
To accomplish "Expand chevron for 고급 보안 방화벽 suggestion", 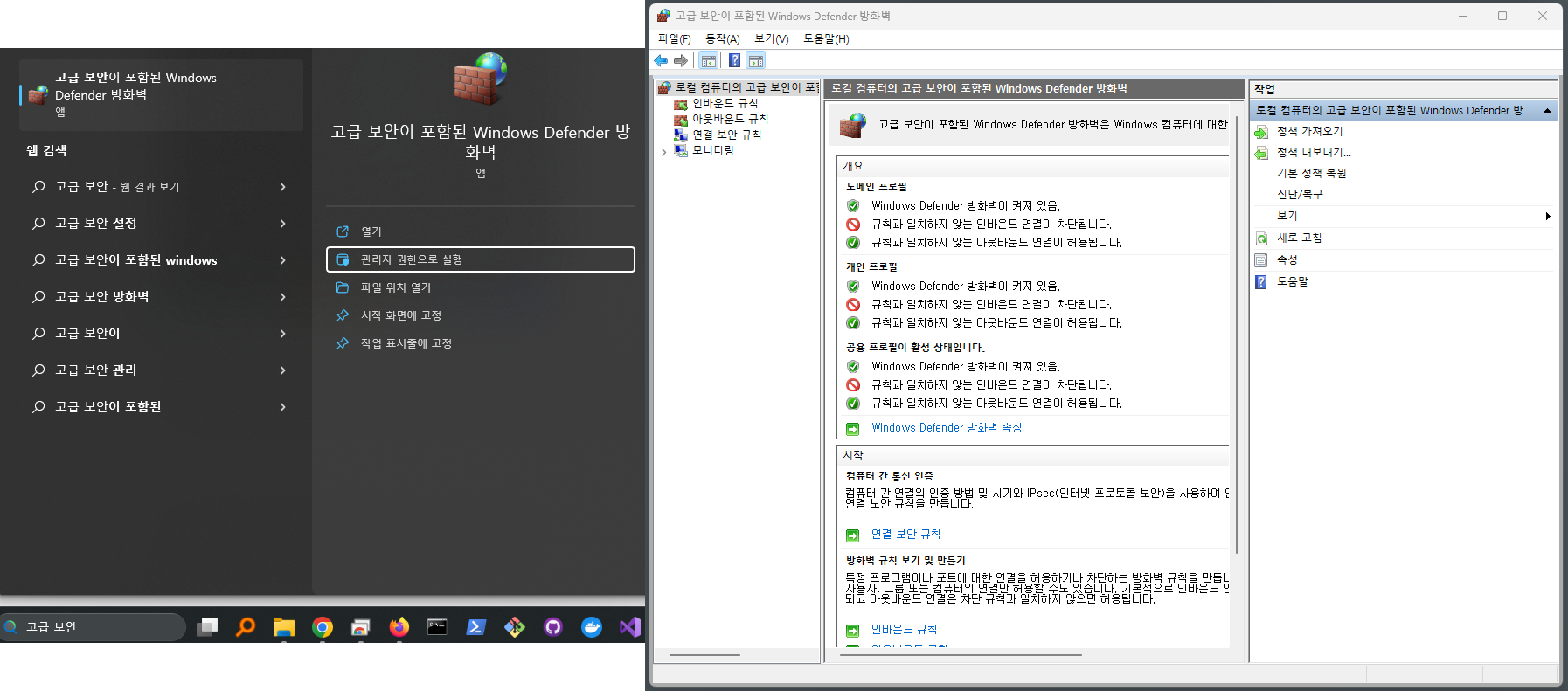I will 282,297.
